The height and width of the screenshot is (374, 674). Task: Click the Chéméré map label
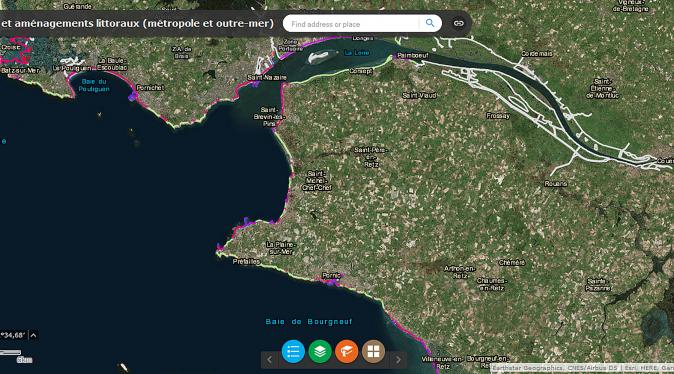[512, 262]
